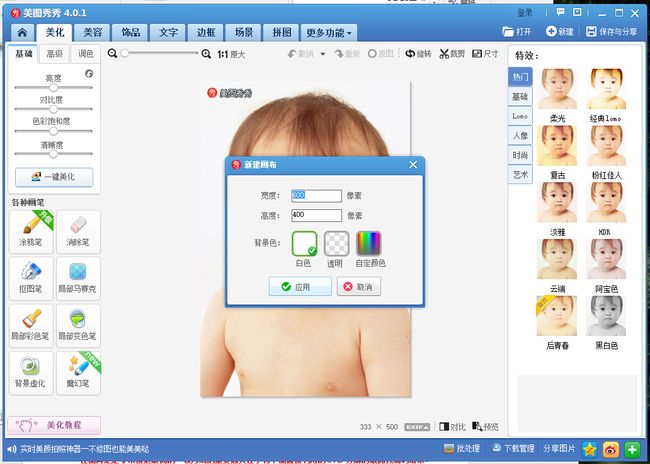Apply the 复古 effect thumbnail

(x=557, y=146)
